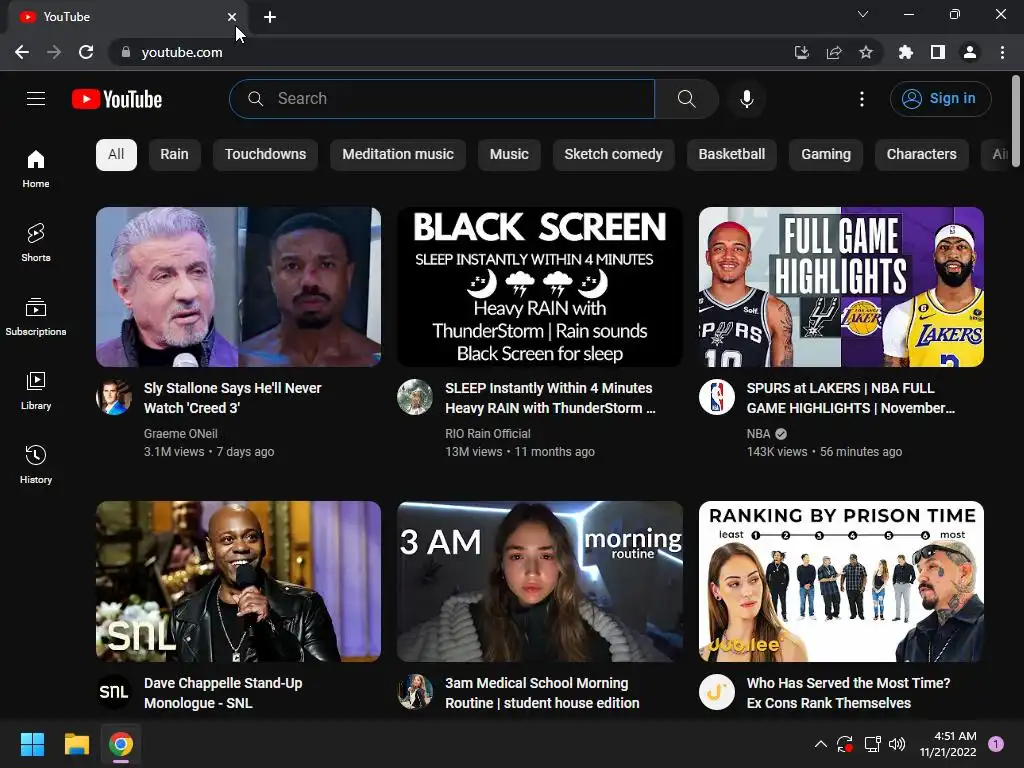
Task: Share this page icon
Action: tap(834, 52)
